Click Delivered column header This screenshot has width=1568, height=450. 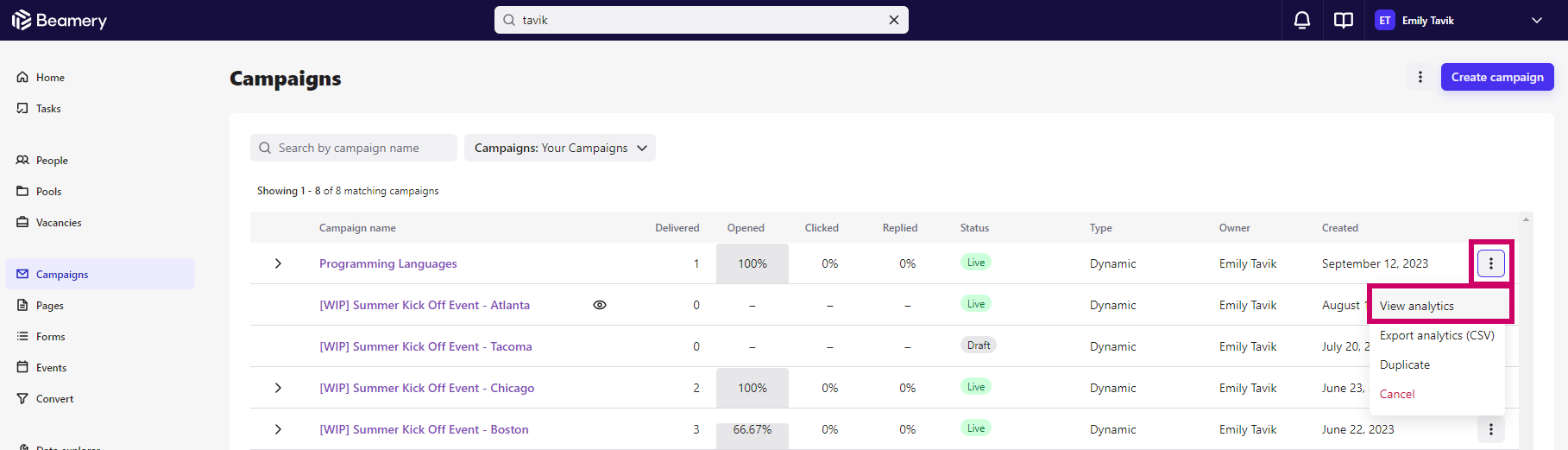click(677, 228)
